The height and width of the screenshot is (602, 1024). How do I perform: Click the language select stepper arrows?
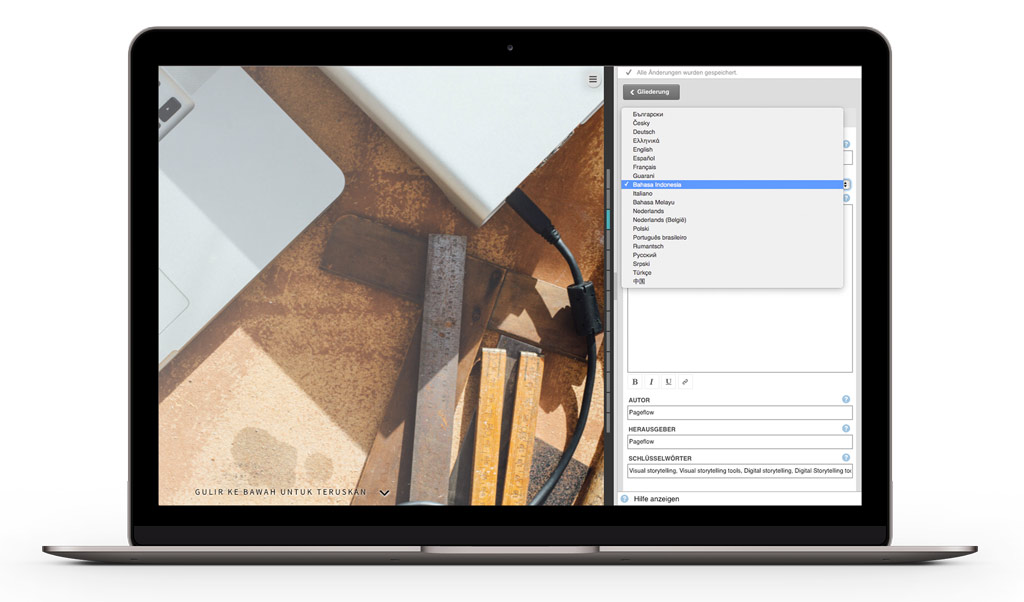(x=847, y=185)
